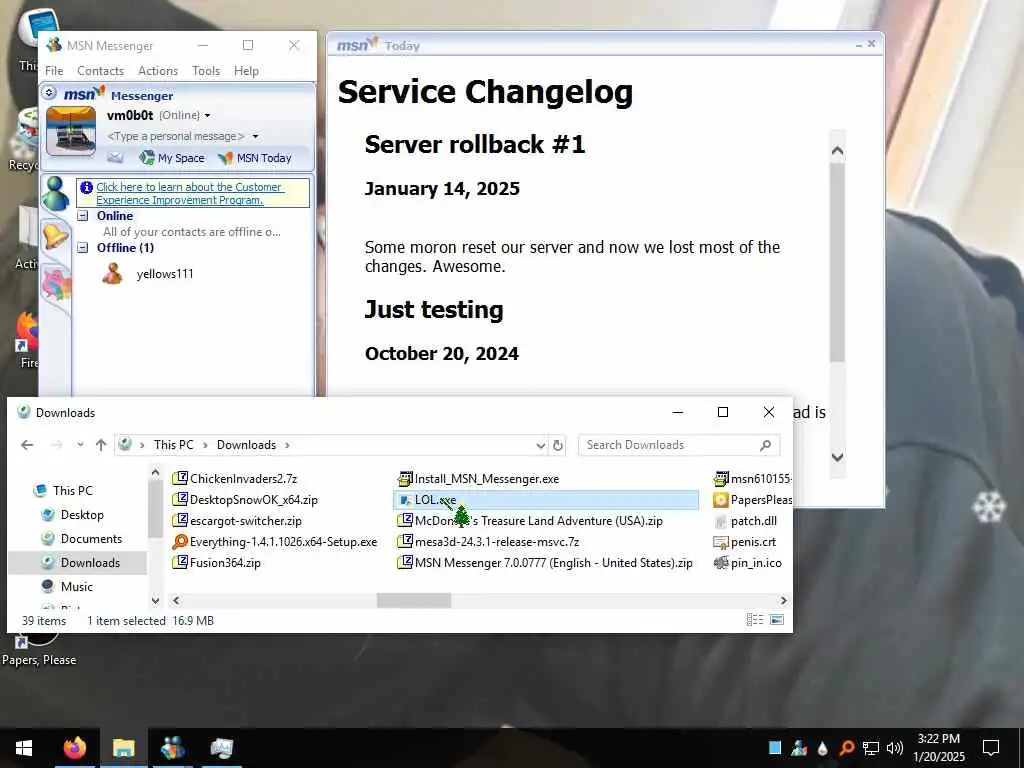Open the Contacts menu in MSN Messenger
This screenshot has width=1024, height=768.
coord(100,71)
